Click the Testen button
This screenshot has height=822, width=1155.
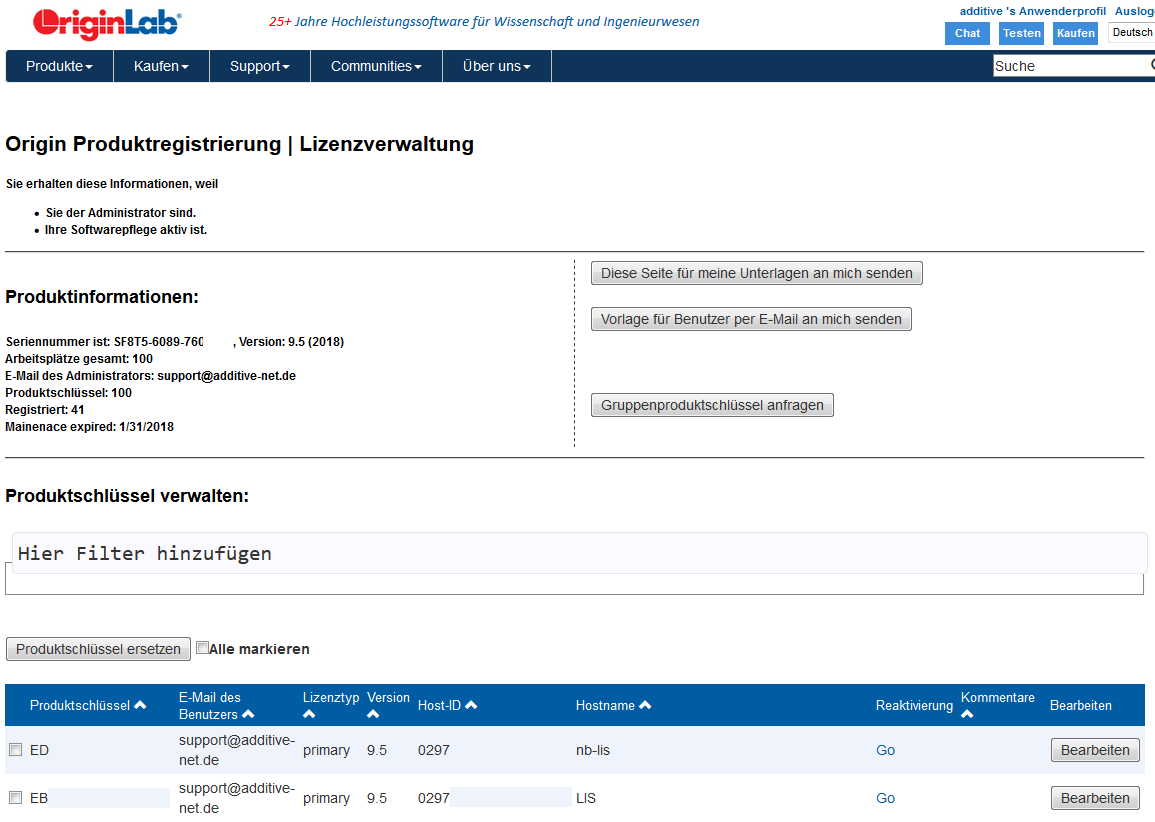pyautogui.click(x=1022, y=33)
